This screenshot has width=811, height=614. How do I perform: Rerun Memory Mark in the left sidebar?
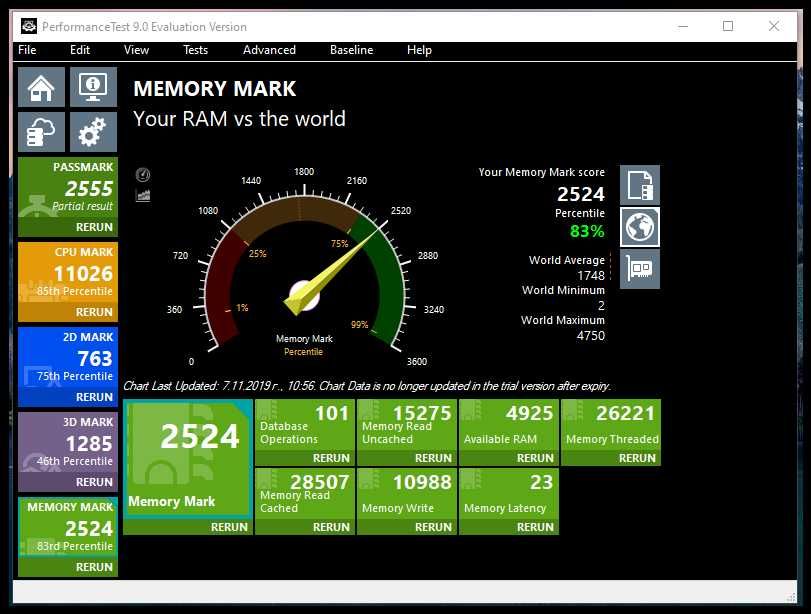(x=94, y=567)
